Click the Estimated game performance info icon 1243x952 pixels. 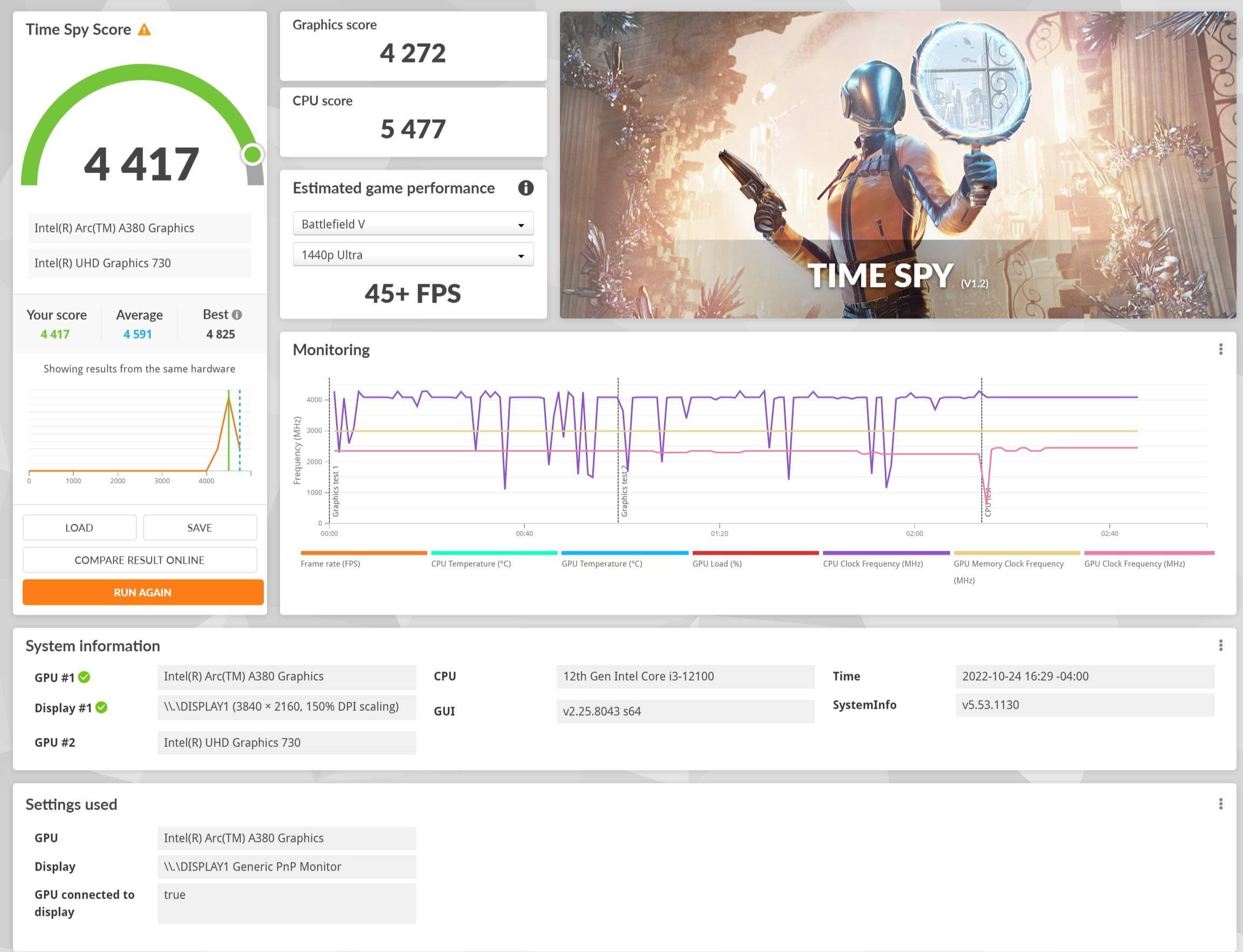[525, 188]
